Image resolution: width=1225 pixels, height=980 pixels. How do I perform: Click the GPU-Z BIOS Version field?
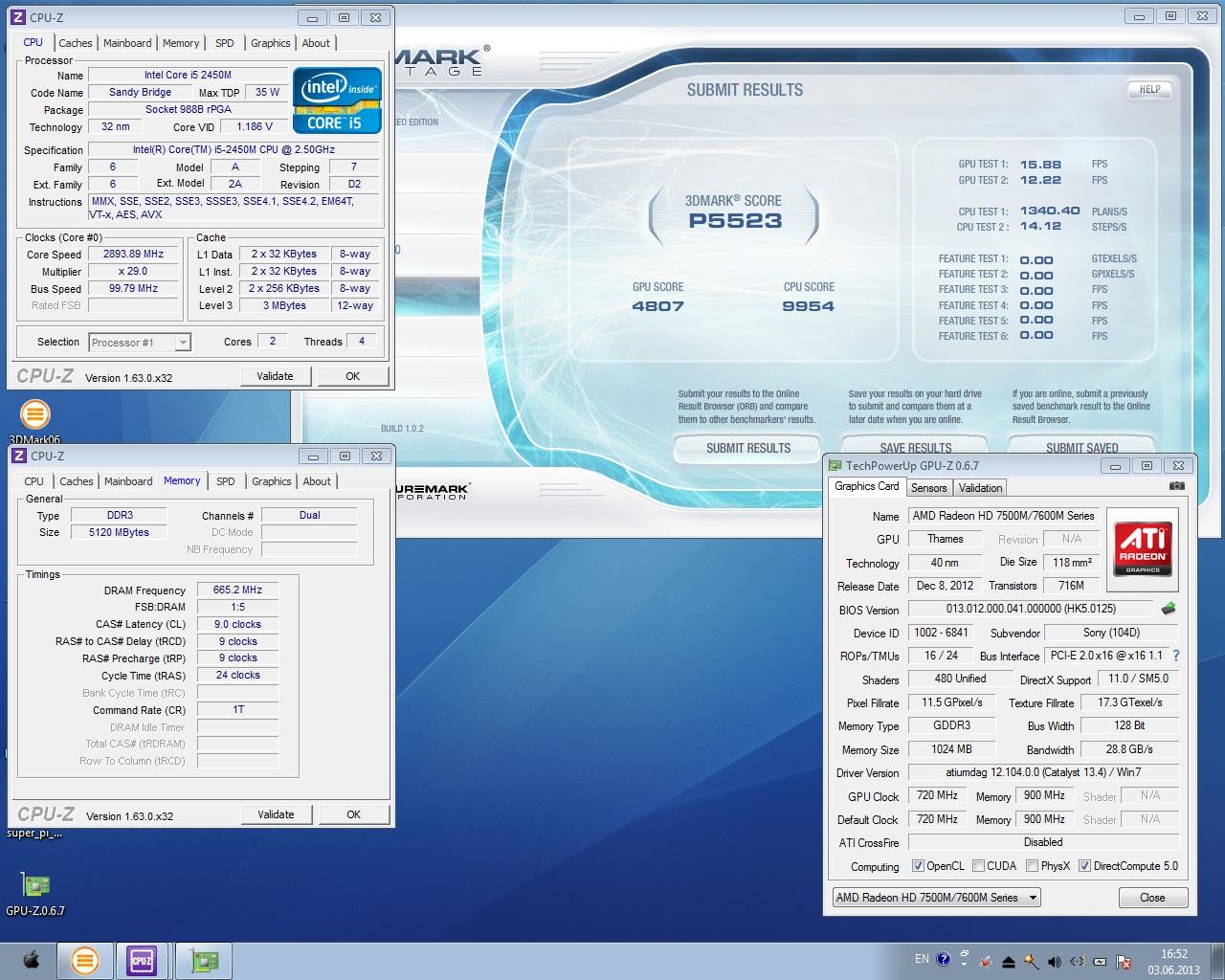1030,609
